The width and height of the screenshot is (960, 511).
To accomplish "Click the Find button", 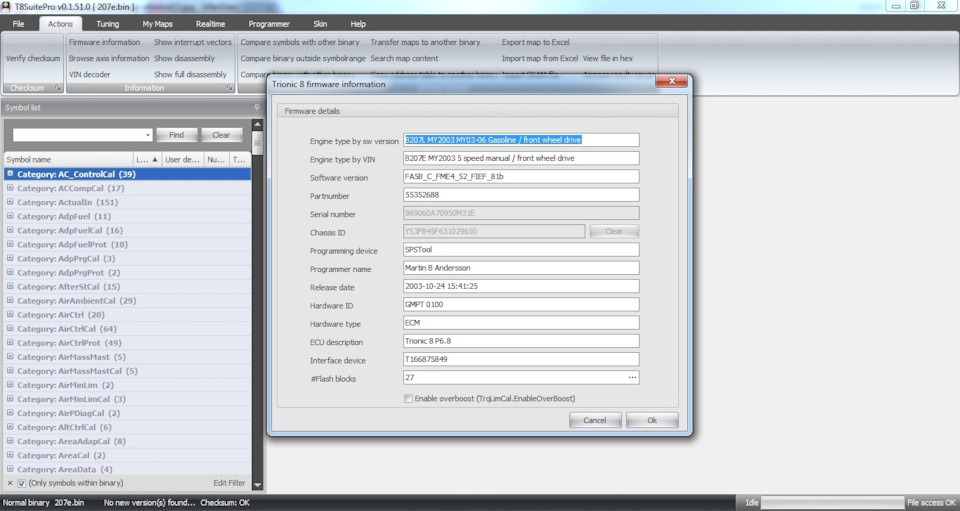I will pyautogui.click(x=176, y=135).
